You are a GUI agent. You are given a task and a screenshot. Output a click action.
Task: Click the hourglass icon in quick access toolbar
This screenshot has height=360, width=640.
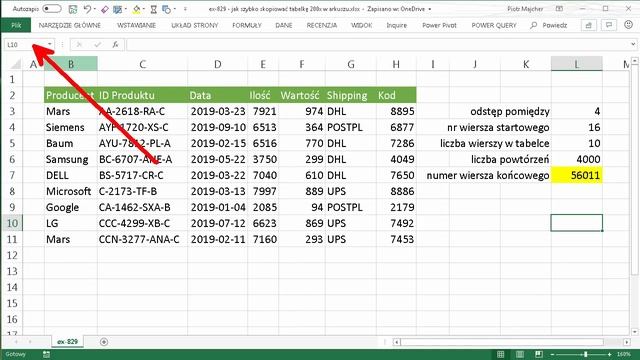click(153, 9)
